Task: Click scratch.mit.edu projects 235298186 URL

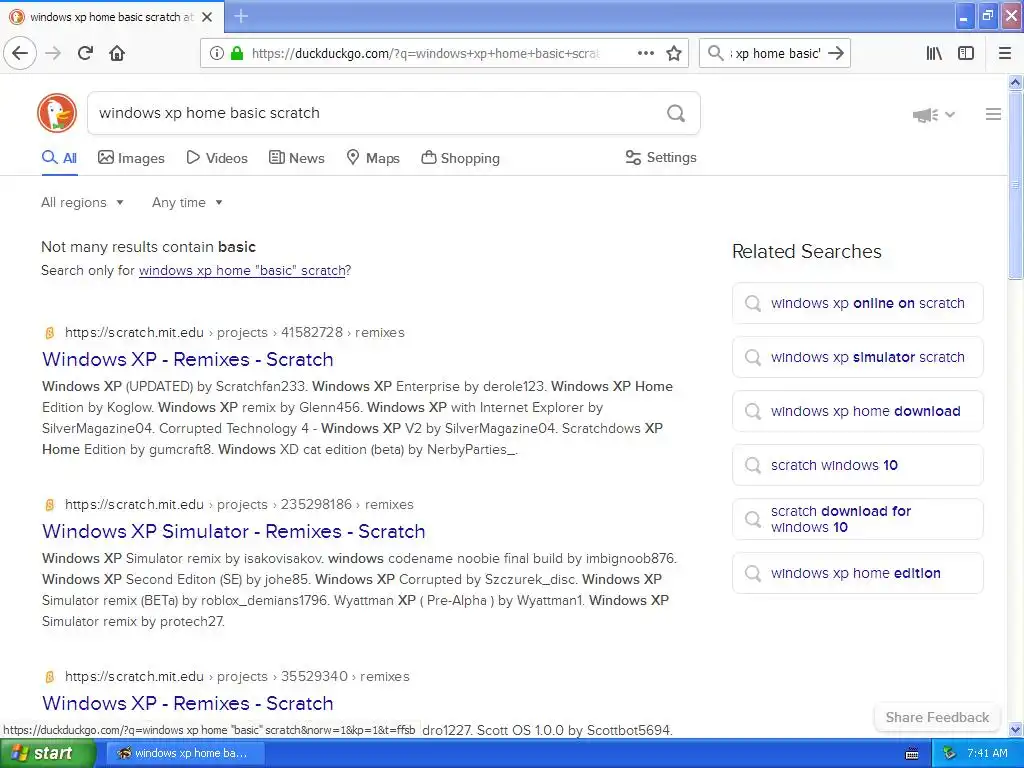Action: pyautogui.click(x=239, y=504)
